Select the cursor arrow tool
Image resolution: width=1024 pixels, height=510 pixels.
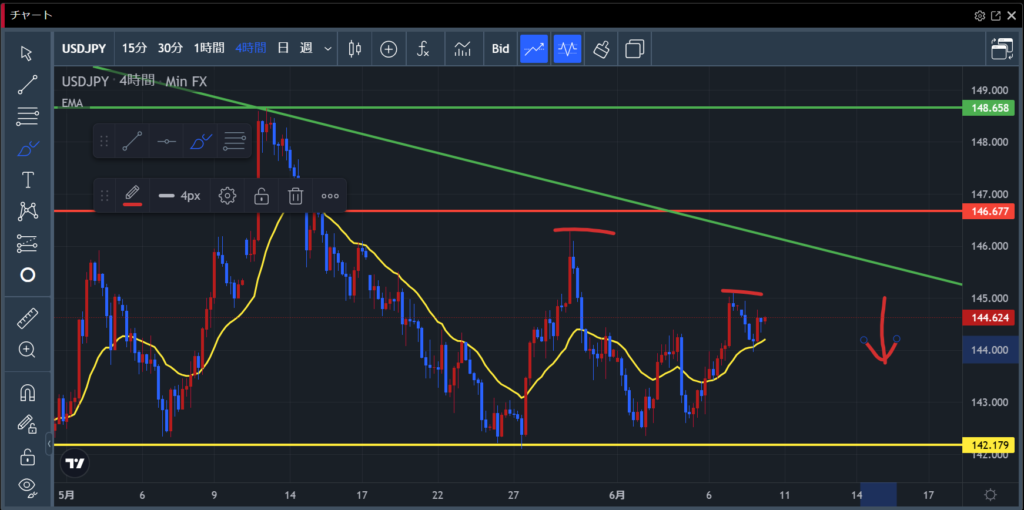point(27,53)
